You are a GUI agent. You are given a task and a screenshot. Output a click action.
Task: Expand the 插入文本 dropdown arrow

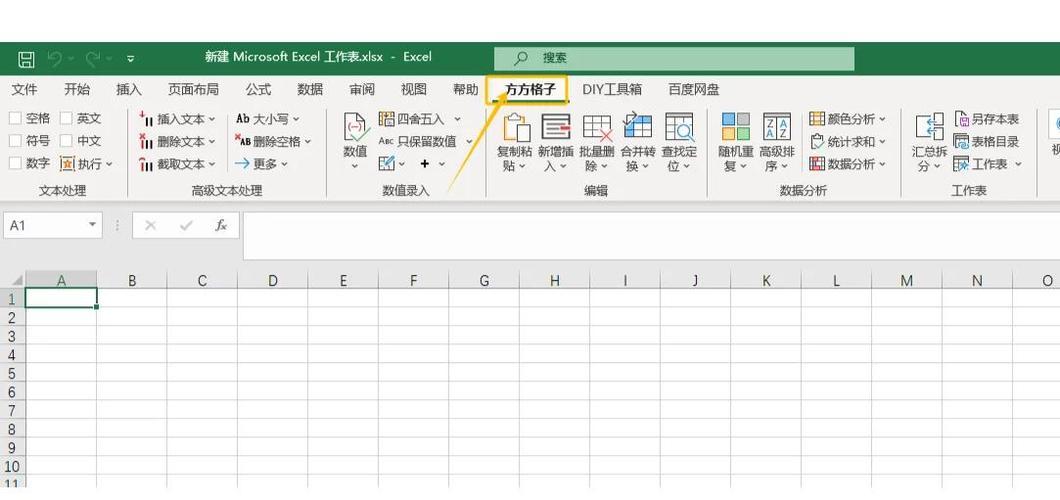coord(212,119)
